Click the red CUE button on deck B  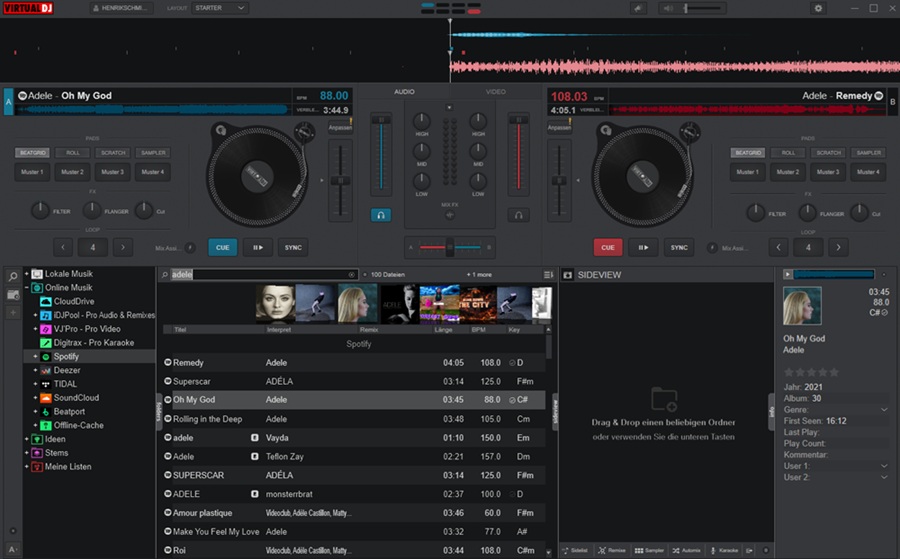pos(608,247)
